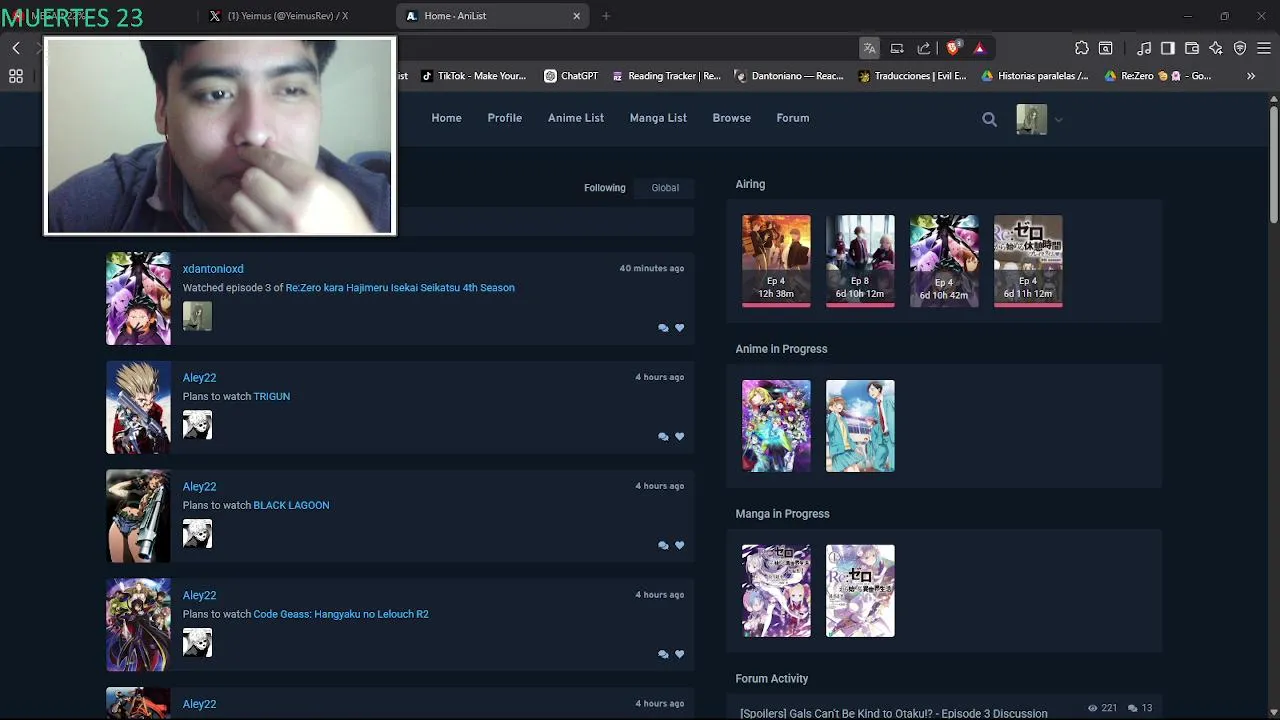Click the share page icon in address bar
Image resolution: width=1280 pixels, height=720 pixels.
[x=924, y=48]
